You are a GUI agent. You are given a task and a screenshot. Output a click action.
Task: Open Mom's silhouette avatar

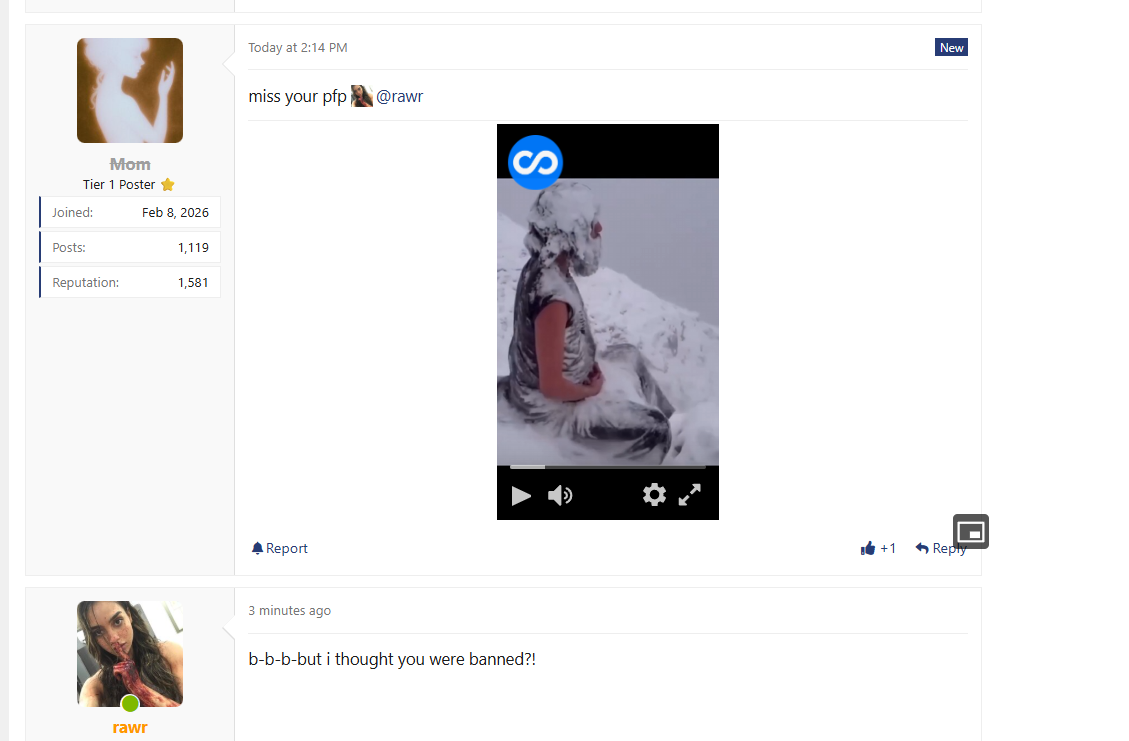(x=130, y=91)
